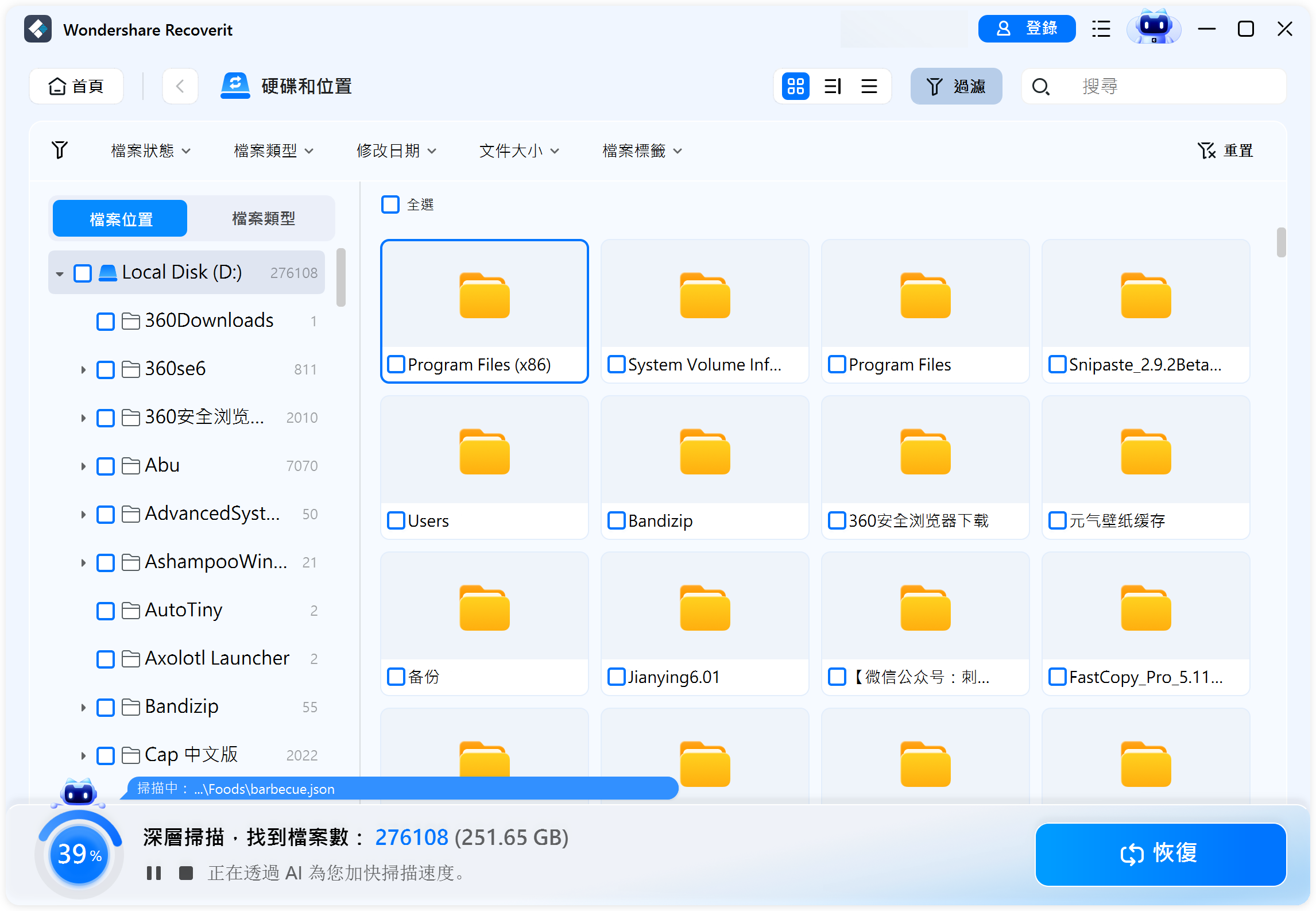Open the menu list icon beside 登錄

tap(1101, 29)
